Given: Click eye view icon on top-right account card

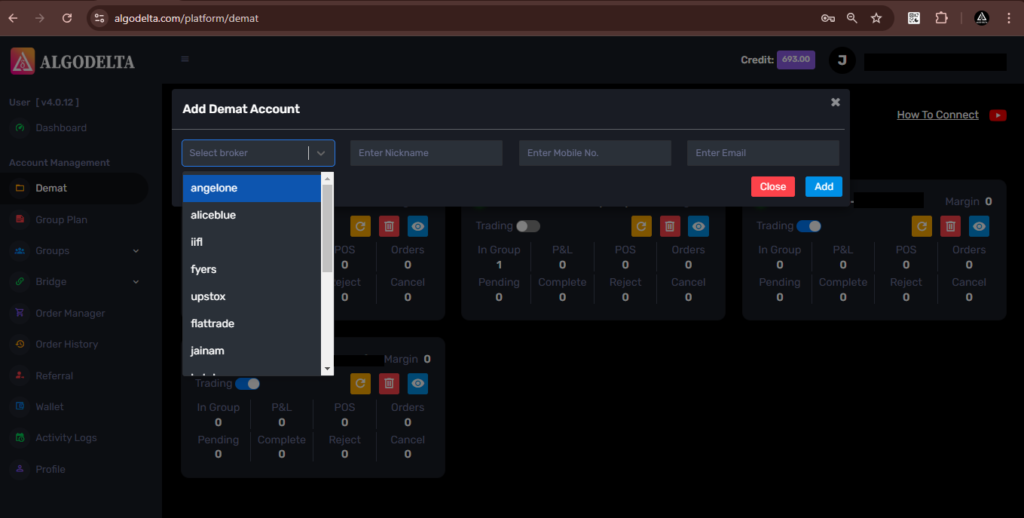Looking at the screenshot, I should tap(979, 226).
